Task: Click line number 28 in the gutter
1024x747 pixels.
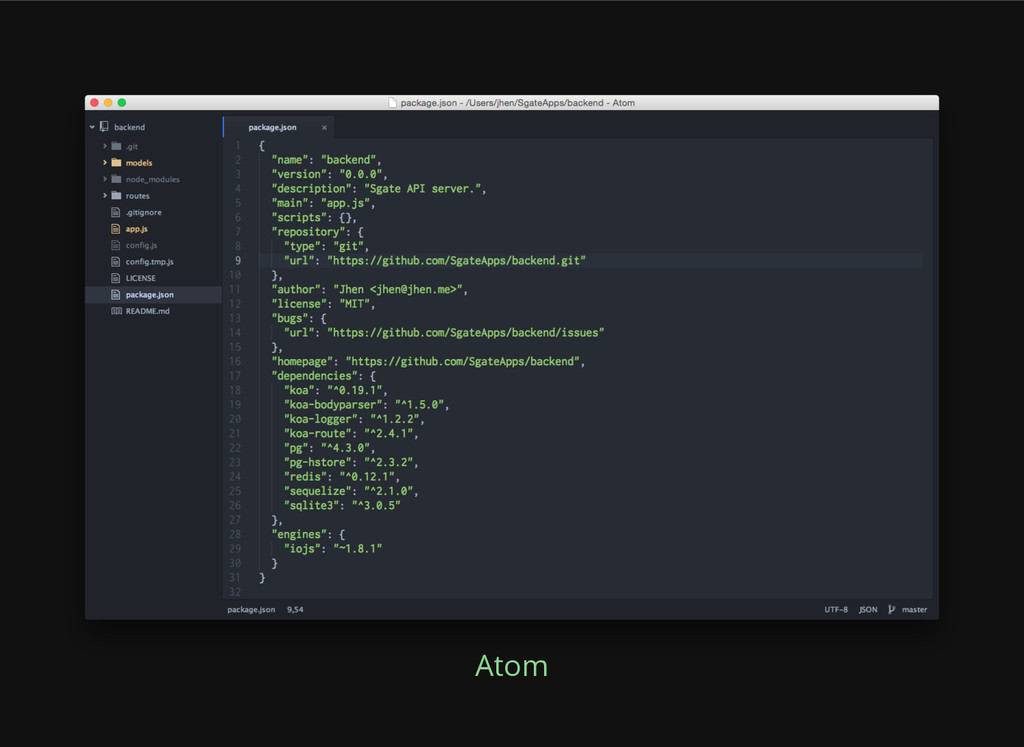Action: tap(235, 534)
